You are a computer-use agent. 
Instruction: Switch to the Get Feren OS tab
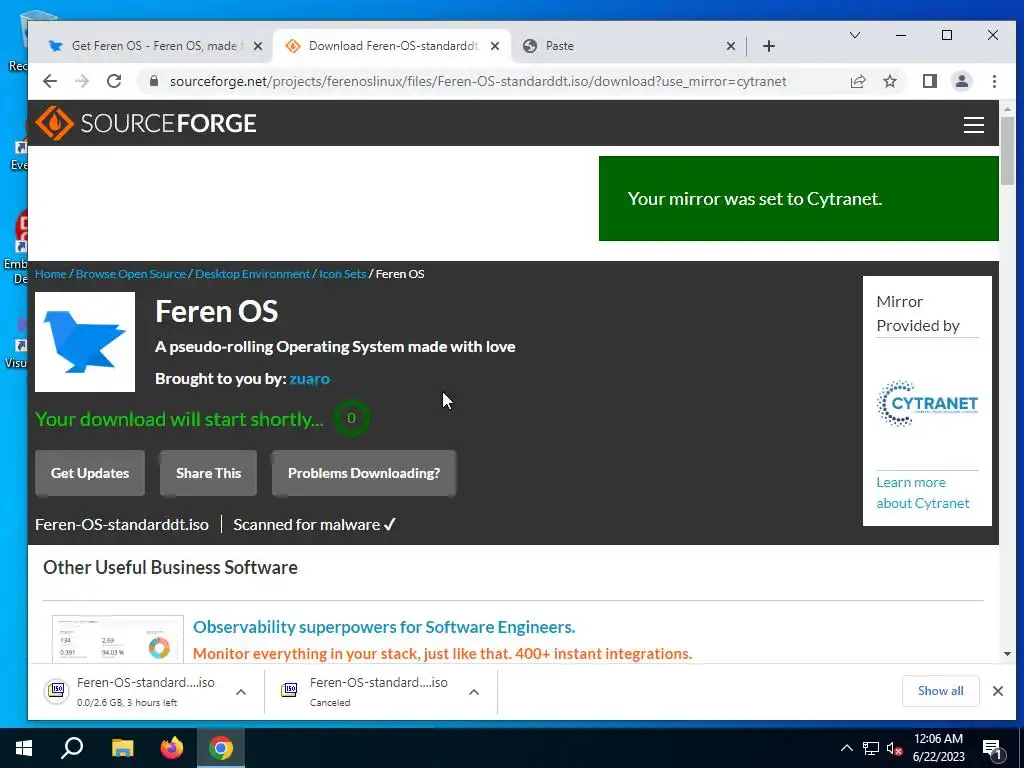click(x=155, y=46)
